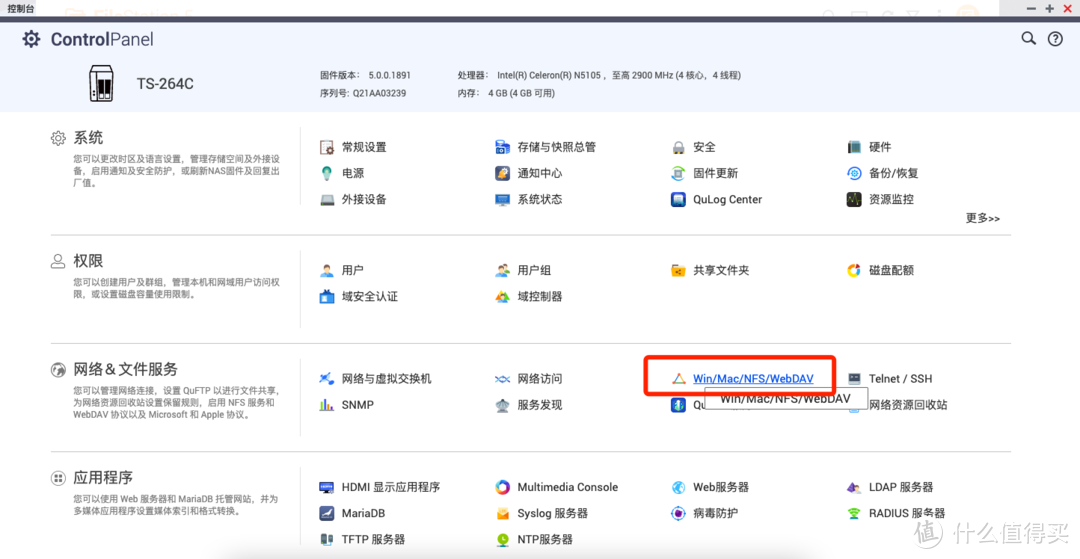Open the 磁盘配额 disk quota icon

click(854, 271)
